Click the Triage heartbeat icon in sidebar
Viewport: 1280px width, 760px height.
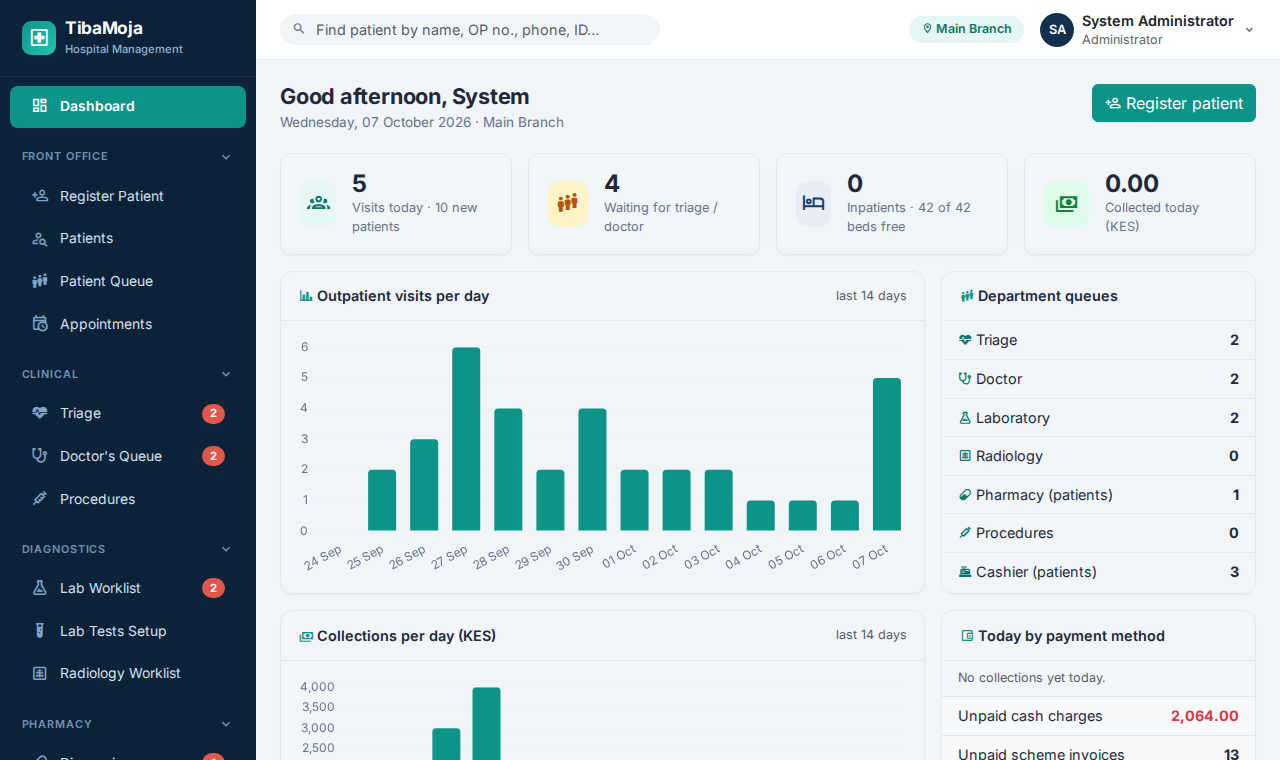40,413
